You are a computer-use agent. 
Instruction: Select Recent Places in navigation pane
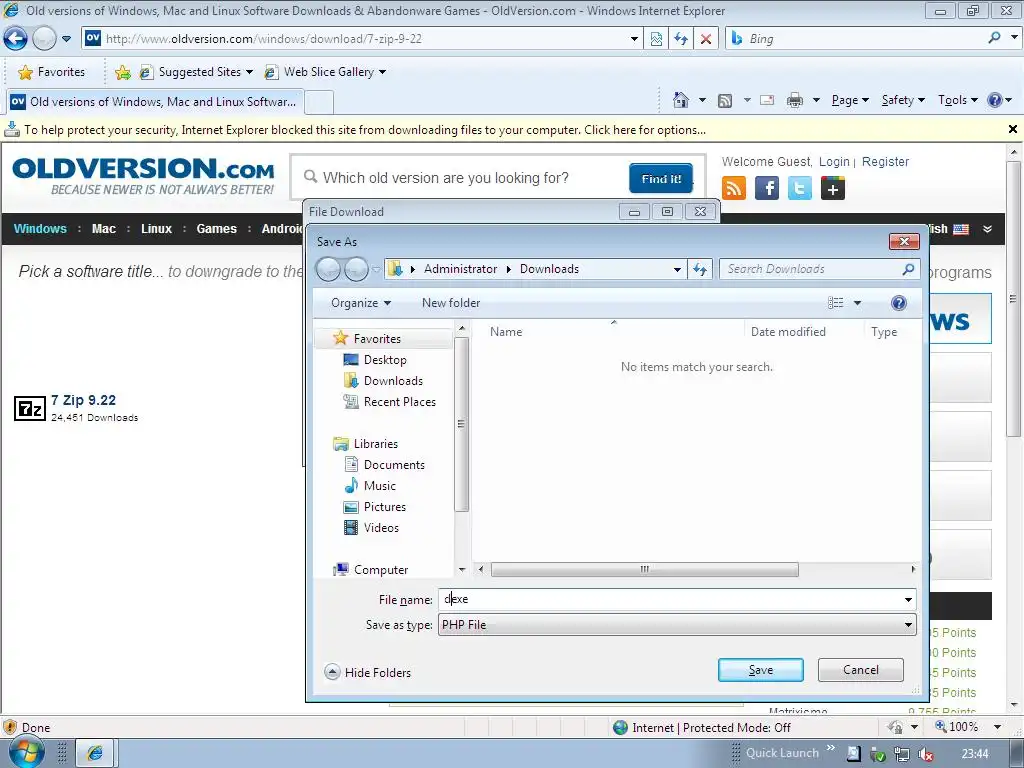[x=400, y=402]
